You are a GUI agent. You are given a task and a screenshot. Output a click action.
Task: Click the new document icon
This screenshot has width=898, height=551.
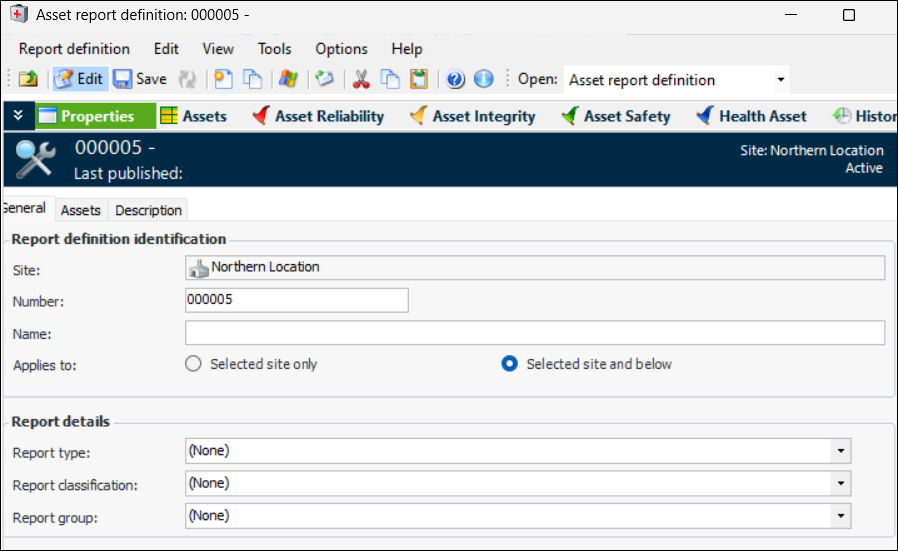click(x=225, y=79)
